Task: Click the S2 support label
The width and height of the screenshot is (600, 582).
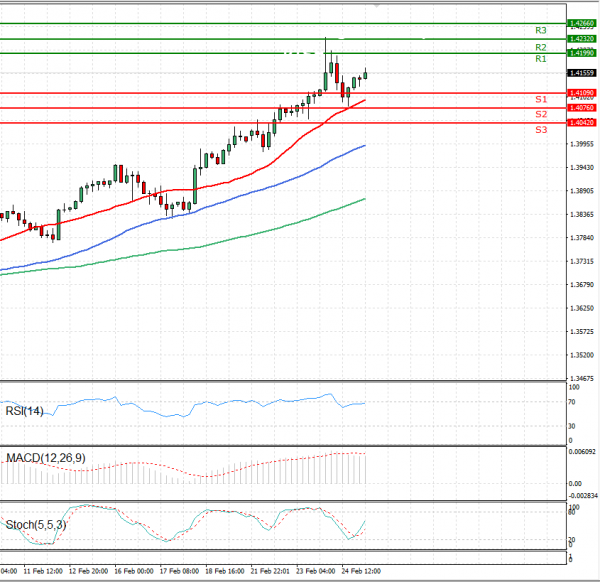Action: (x=541, y=114)
